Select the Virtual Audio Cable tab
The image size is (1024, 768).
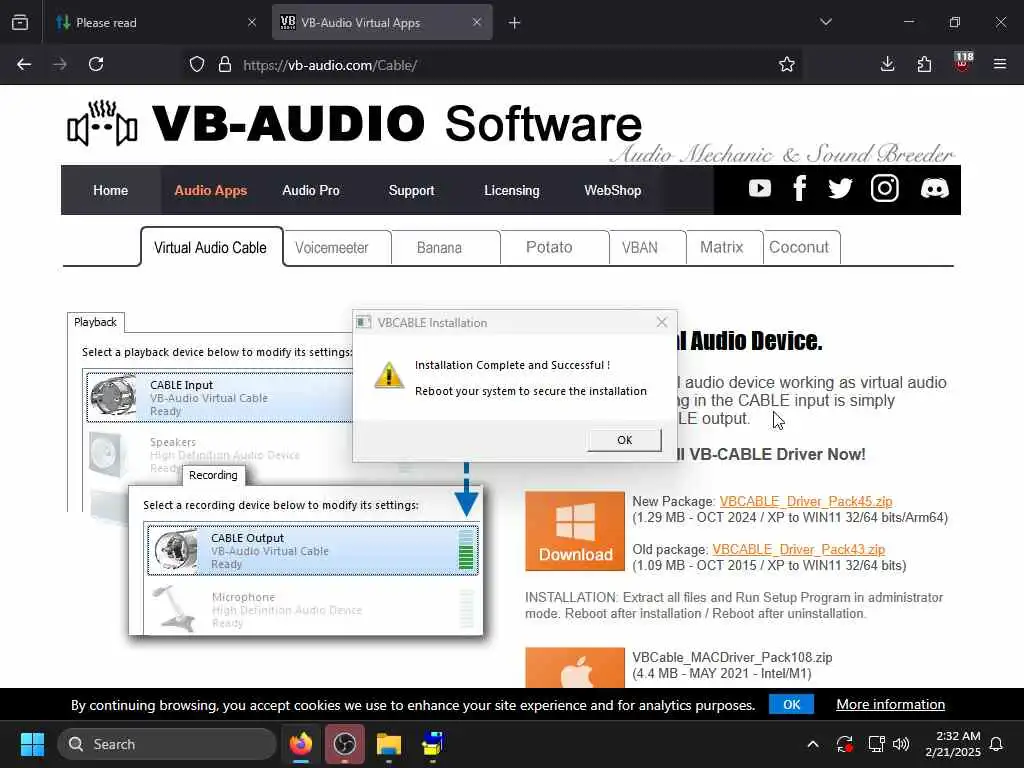point(211,248)
